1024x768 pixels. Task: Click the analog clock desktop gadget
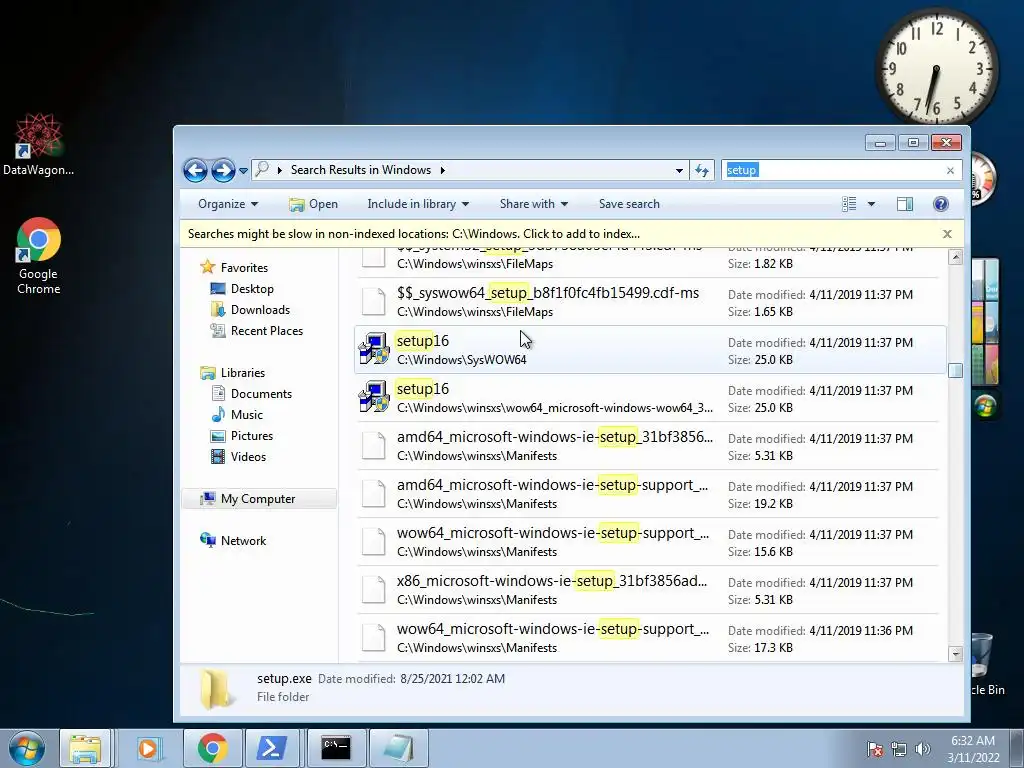(936, 67)
